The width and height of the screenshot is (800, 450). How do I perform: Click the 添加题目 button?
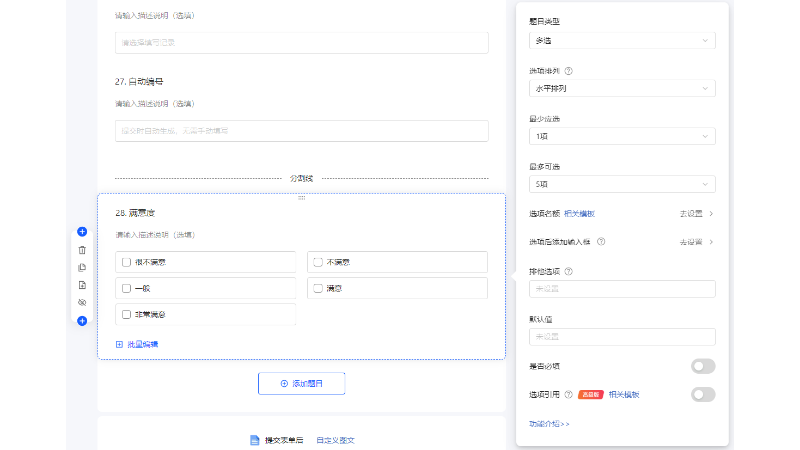(302, 384)
